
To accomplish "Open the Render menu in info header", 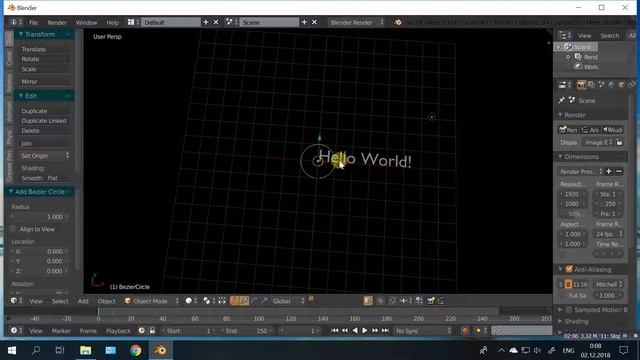I will [x=57, y=22].
